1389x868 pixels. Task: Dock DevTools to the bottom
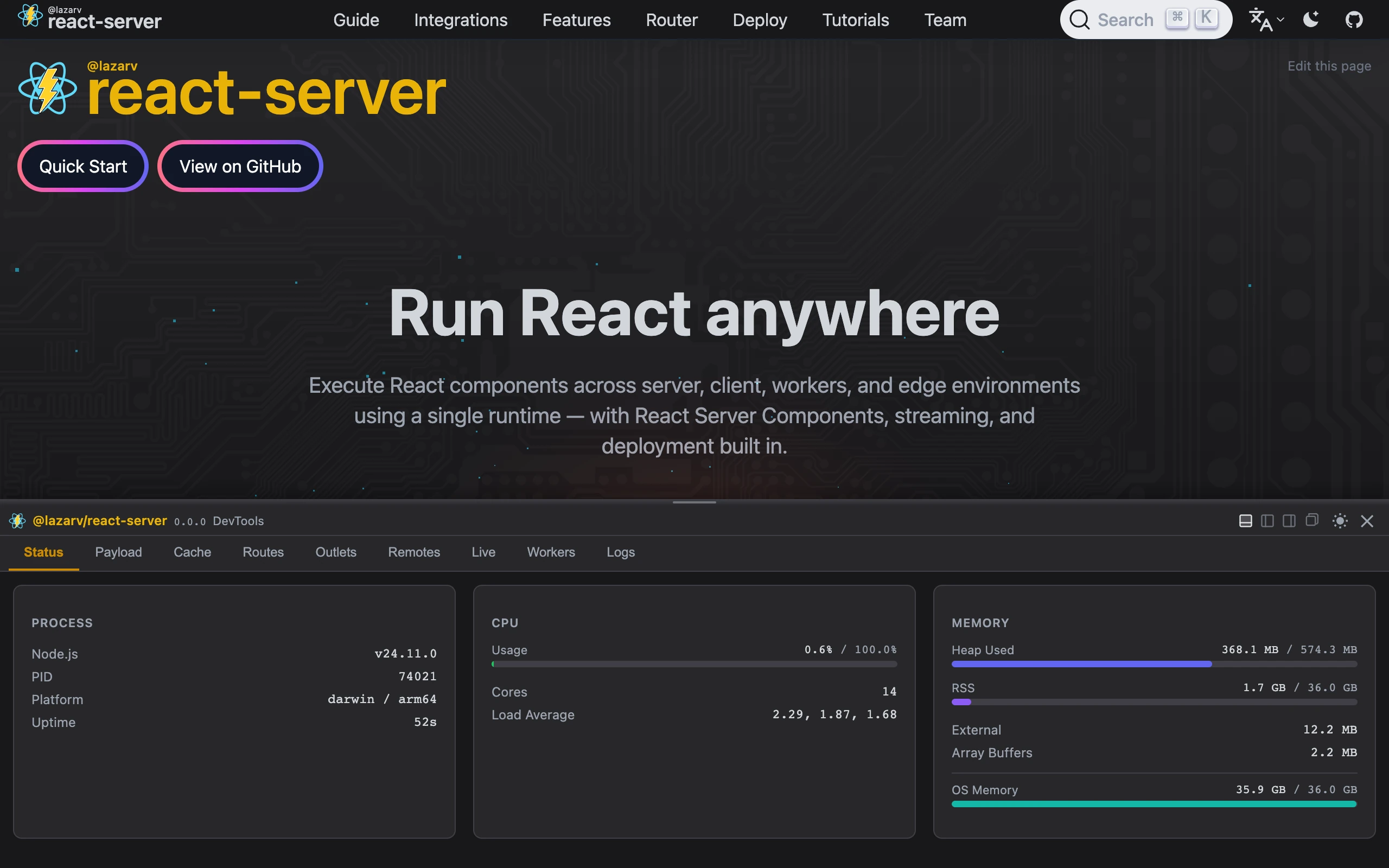click(x=1246, y=521)
